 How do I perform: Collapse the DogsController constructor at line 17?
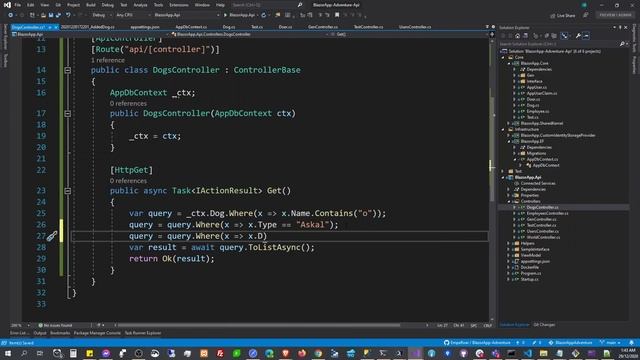(x=68, y=113)
